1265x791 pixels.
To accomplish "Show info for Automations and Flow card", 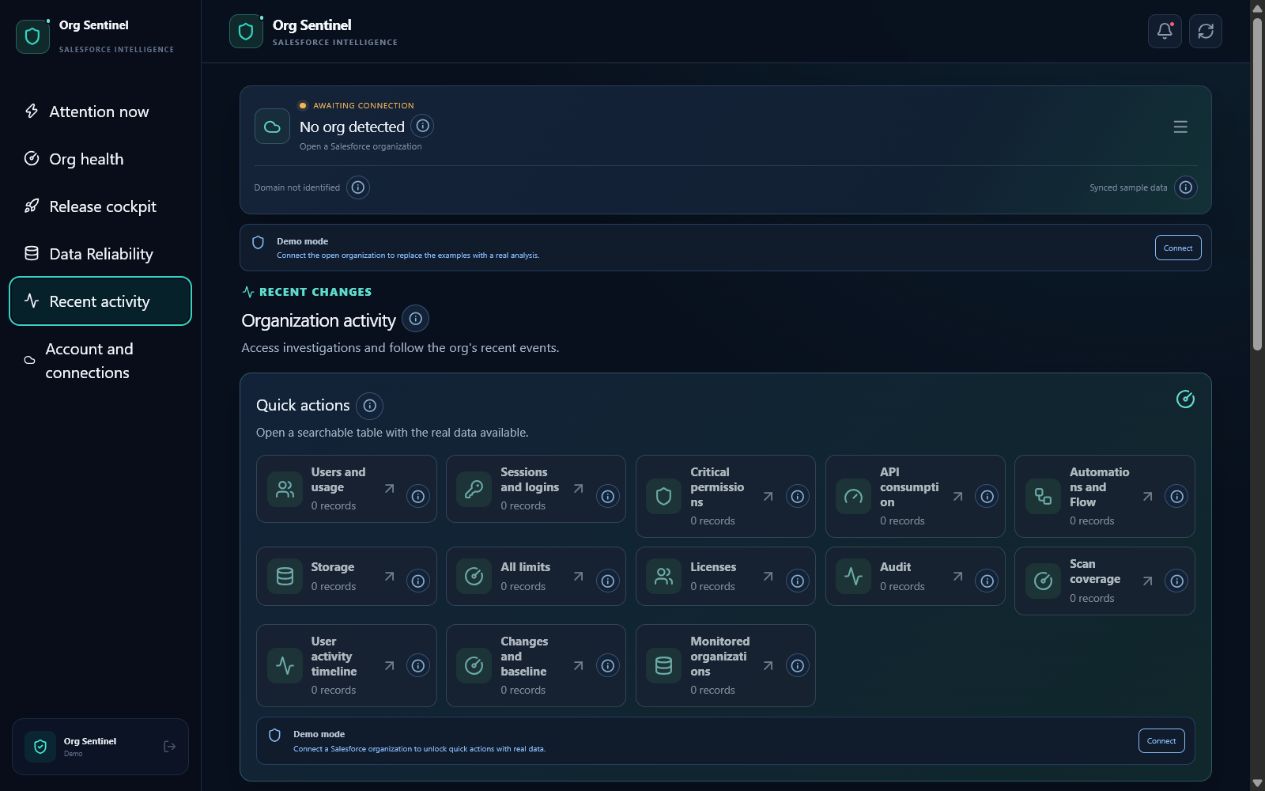I will 1177,496.
